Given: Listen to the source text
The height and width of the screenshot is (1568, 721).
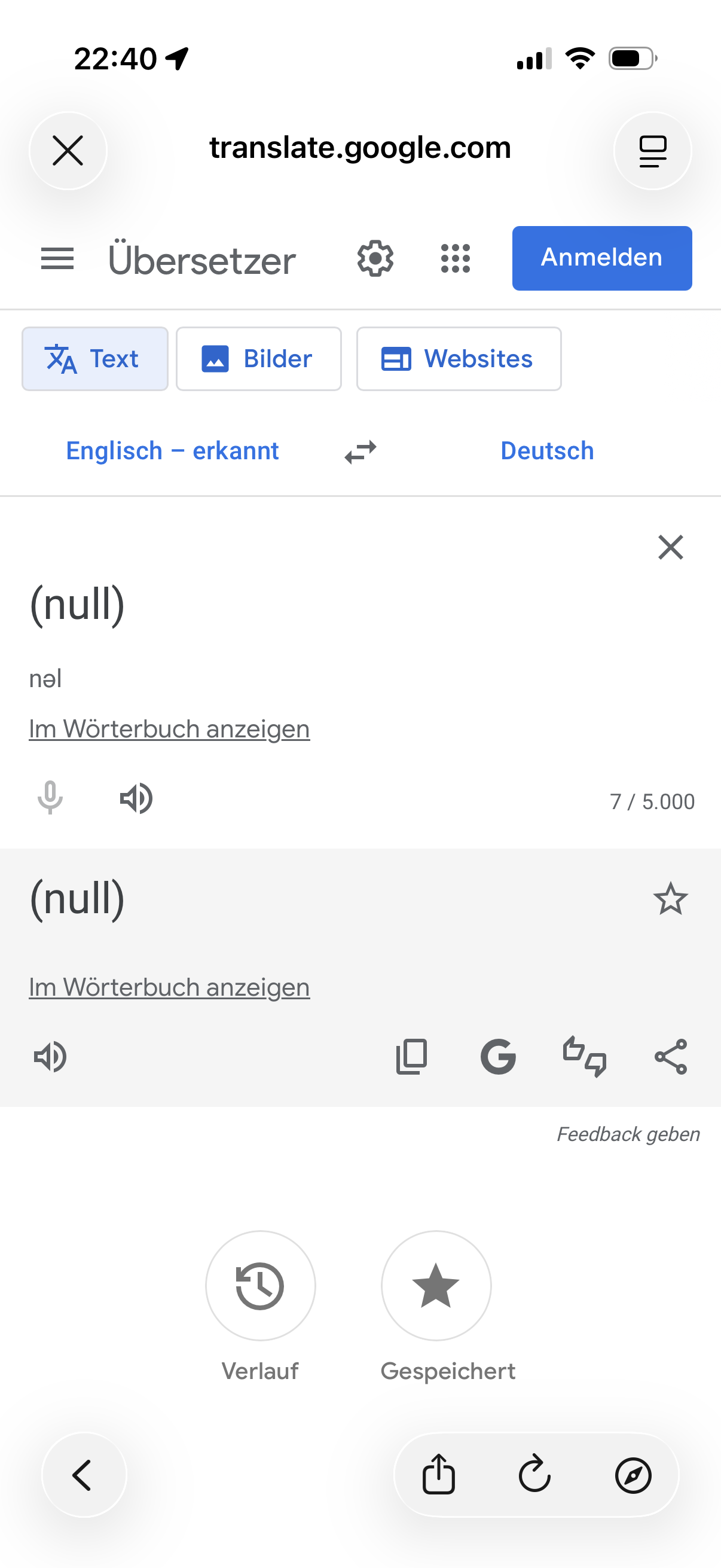Looking at the screenshot, I should point(136,798).
